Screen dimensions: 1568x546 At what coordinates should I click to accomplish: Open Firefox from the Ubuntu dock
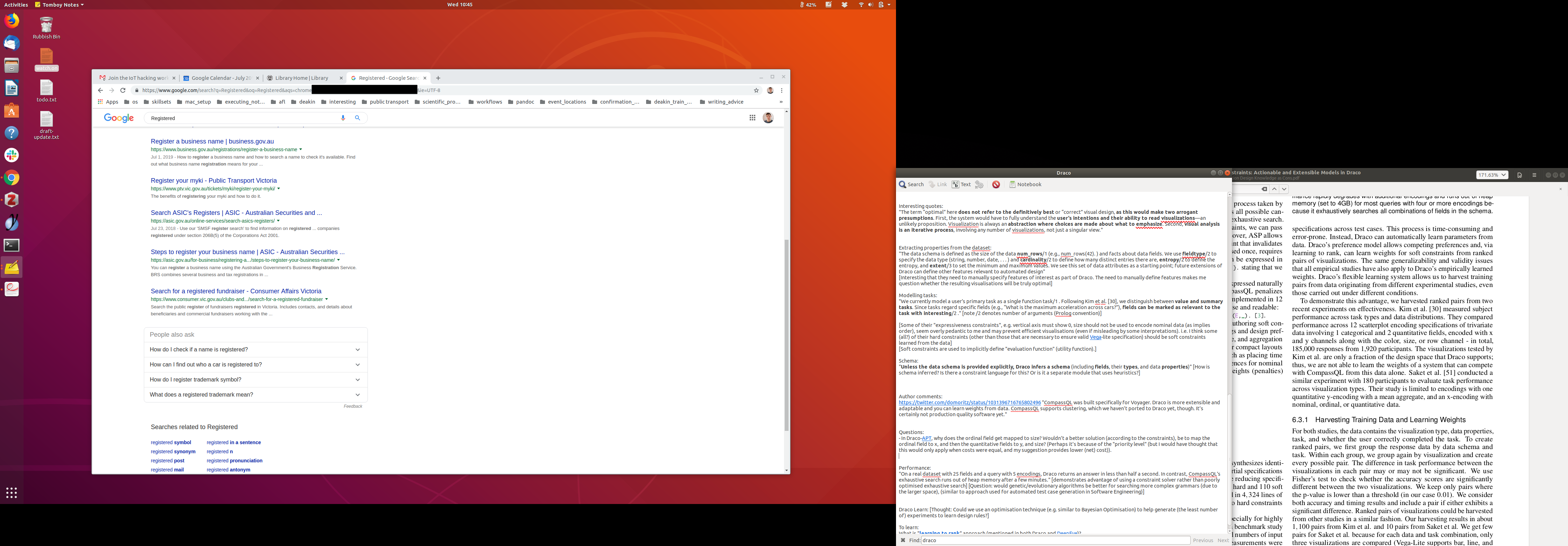coord(12,21)
